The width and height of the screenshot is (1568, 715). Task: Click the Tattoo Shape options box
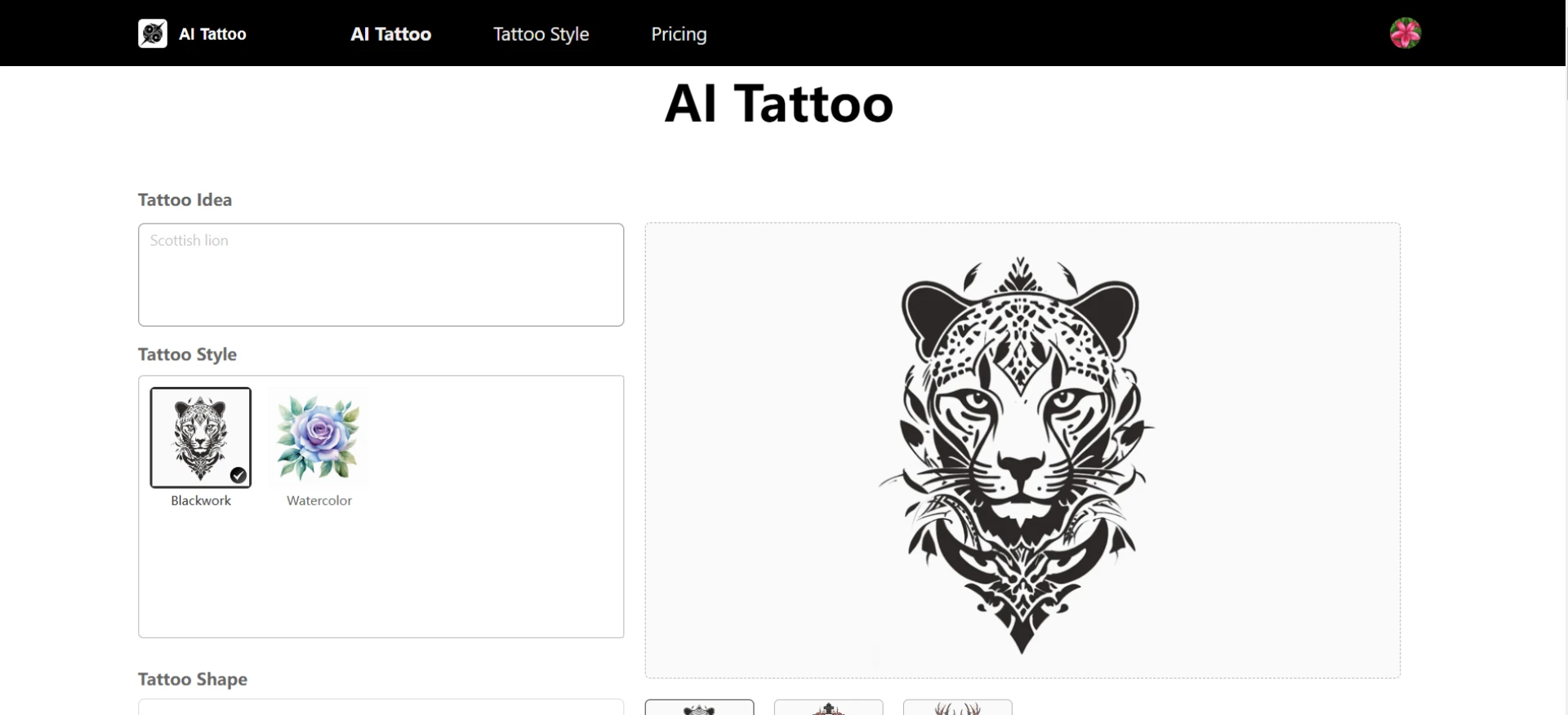point(381,707)
